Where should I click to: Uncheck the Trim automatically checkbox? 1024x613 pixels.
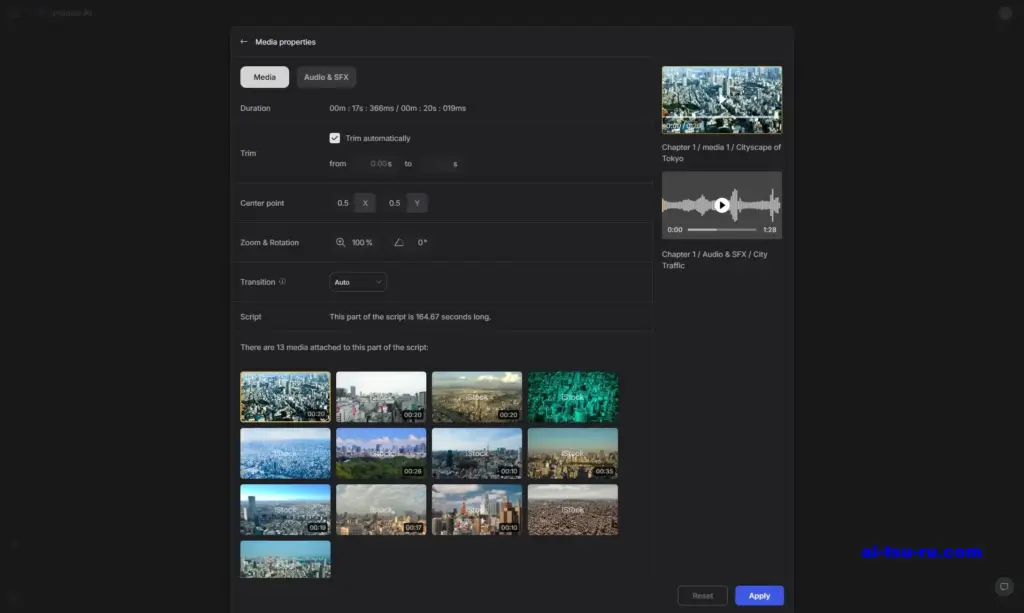coord(334,138)
